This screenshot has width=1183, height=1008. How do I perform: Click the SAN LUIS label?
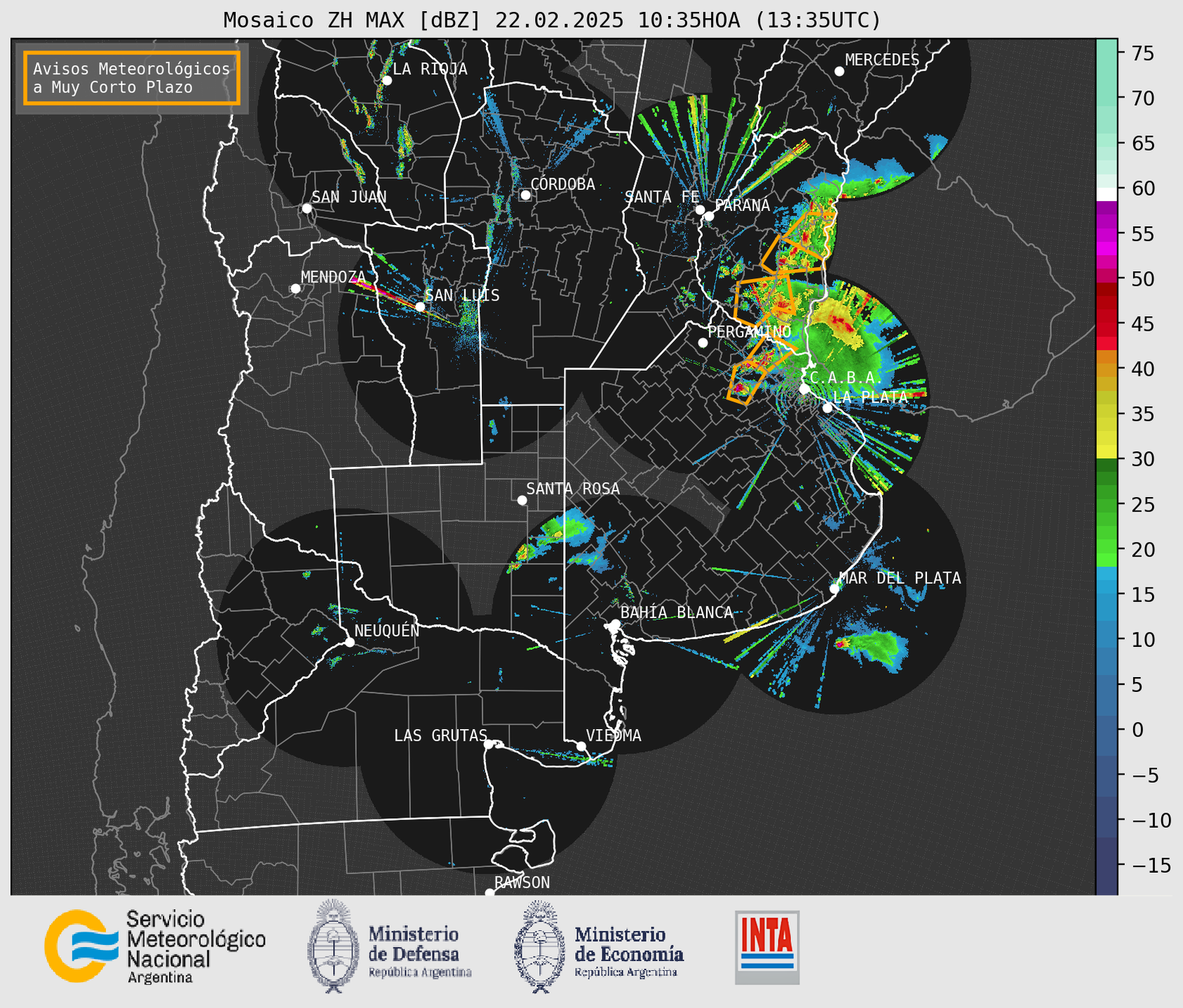click(x=462, y=295)
